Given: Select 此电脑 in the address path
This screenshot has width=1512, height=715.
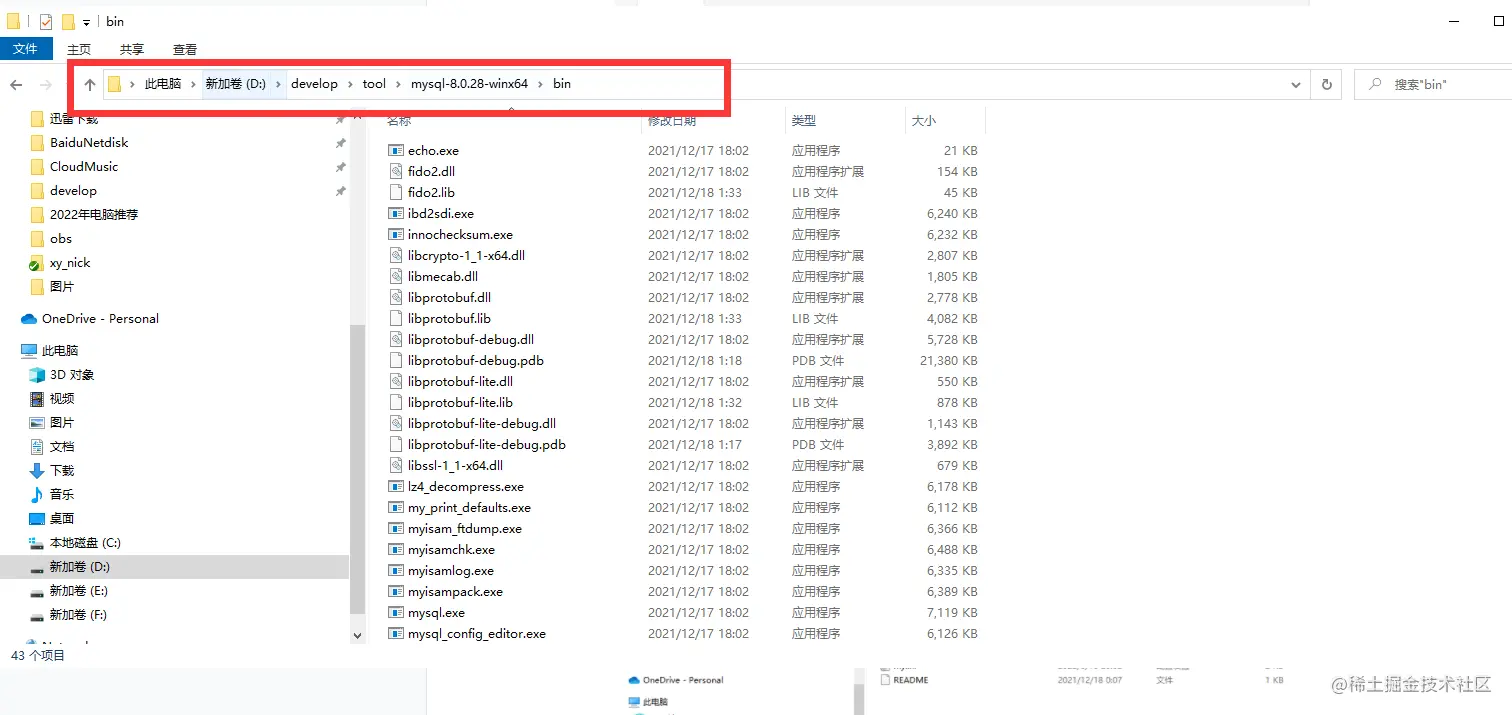Looking at the screenshot, I should coord(163,84).
